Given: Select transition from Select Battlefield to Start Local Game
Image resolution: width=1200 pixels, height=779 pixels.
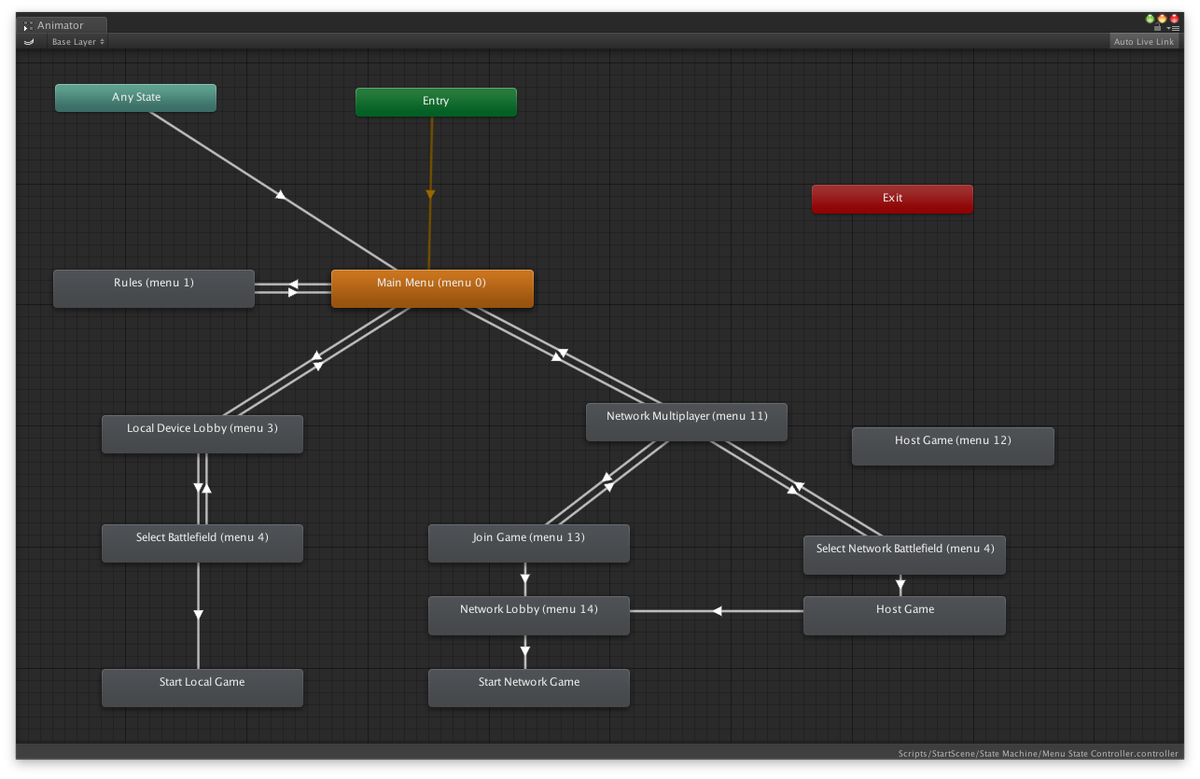Looking at the screenshot, I should (x=198, y=615).
